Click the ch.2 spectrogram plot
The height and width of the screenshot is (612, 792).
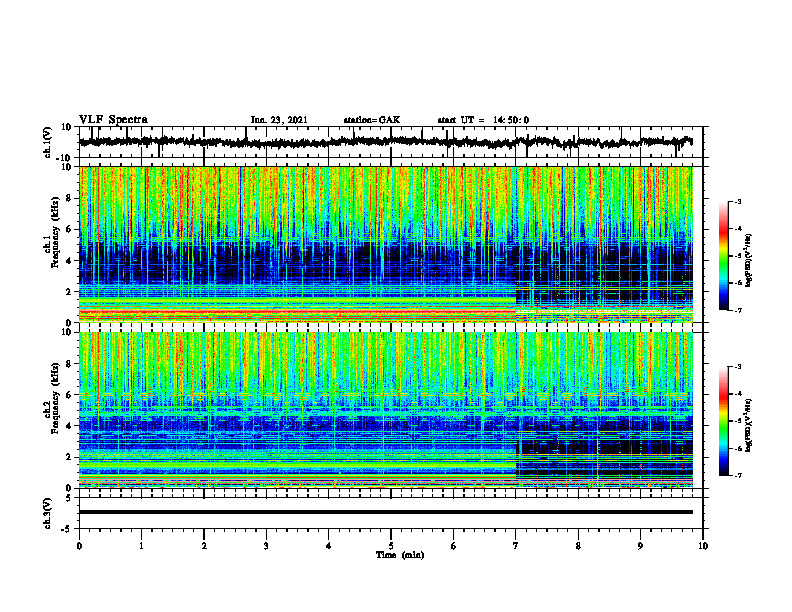(x=386, y=410)
